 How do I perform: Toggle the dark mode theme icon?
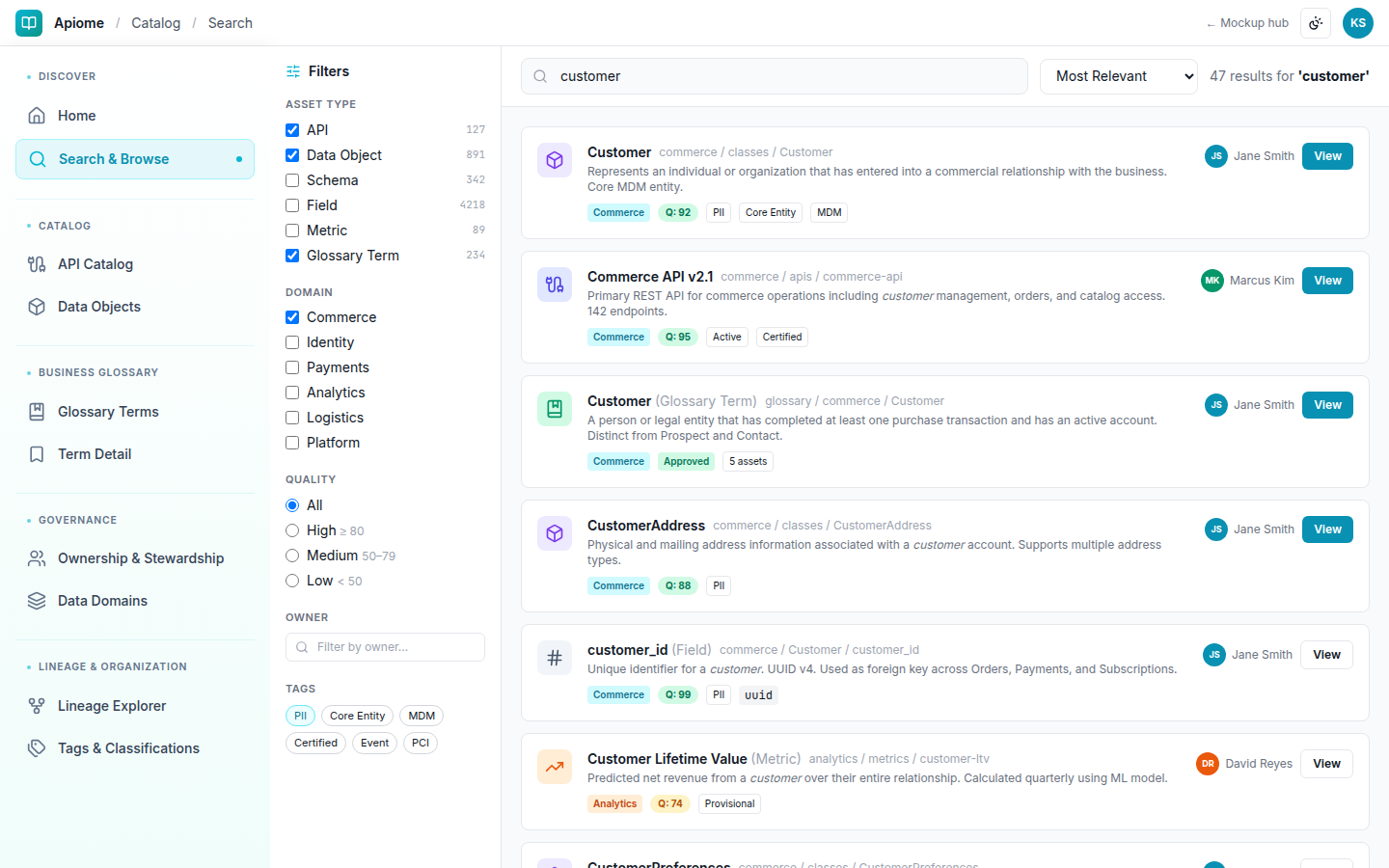coord(1316,23)
